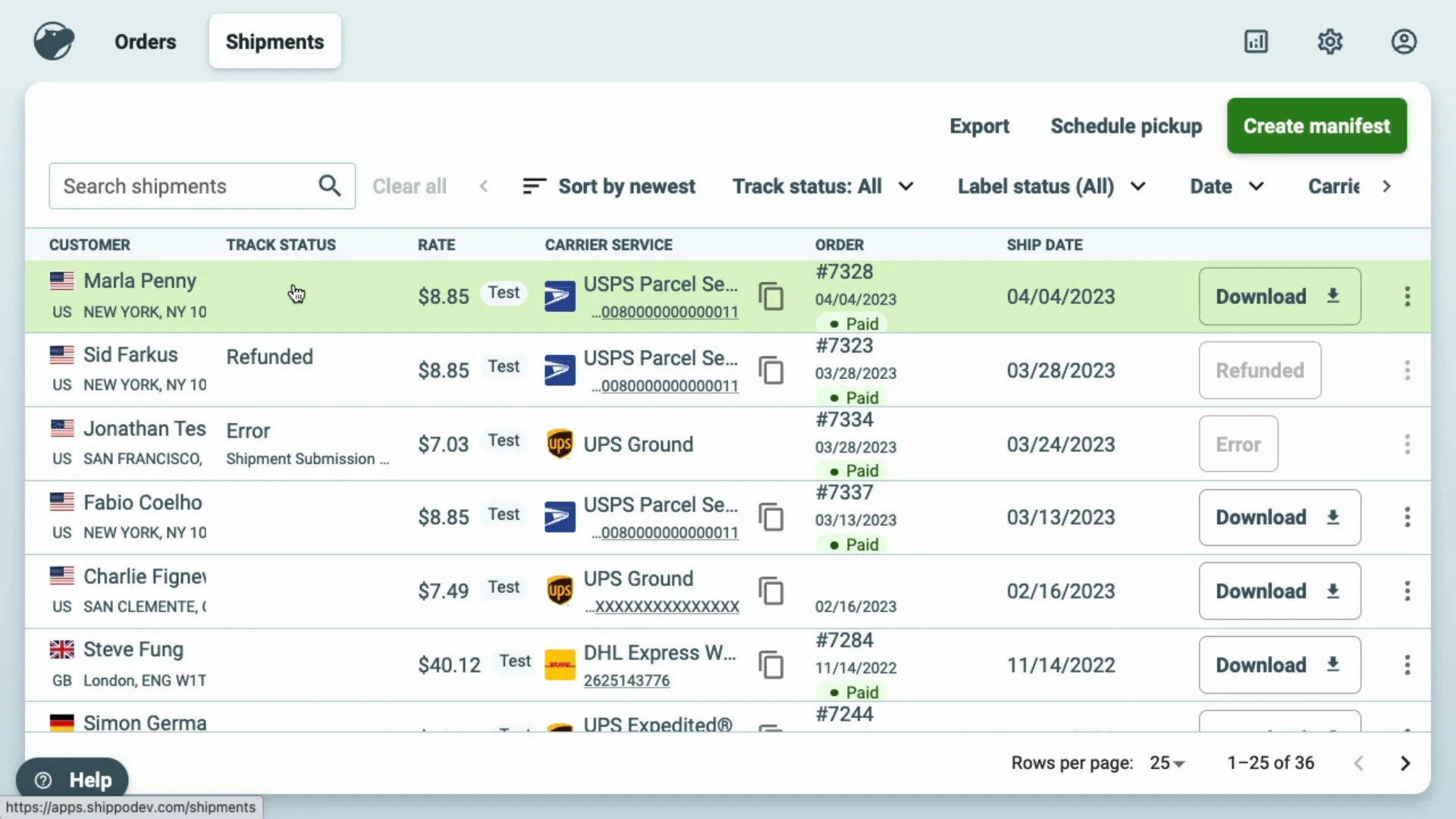Click USPS logo in Marla Penny row

tap(560, 297)
